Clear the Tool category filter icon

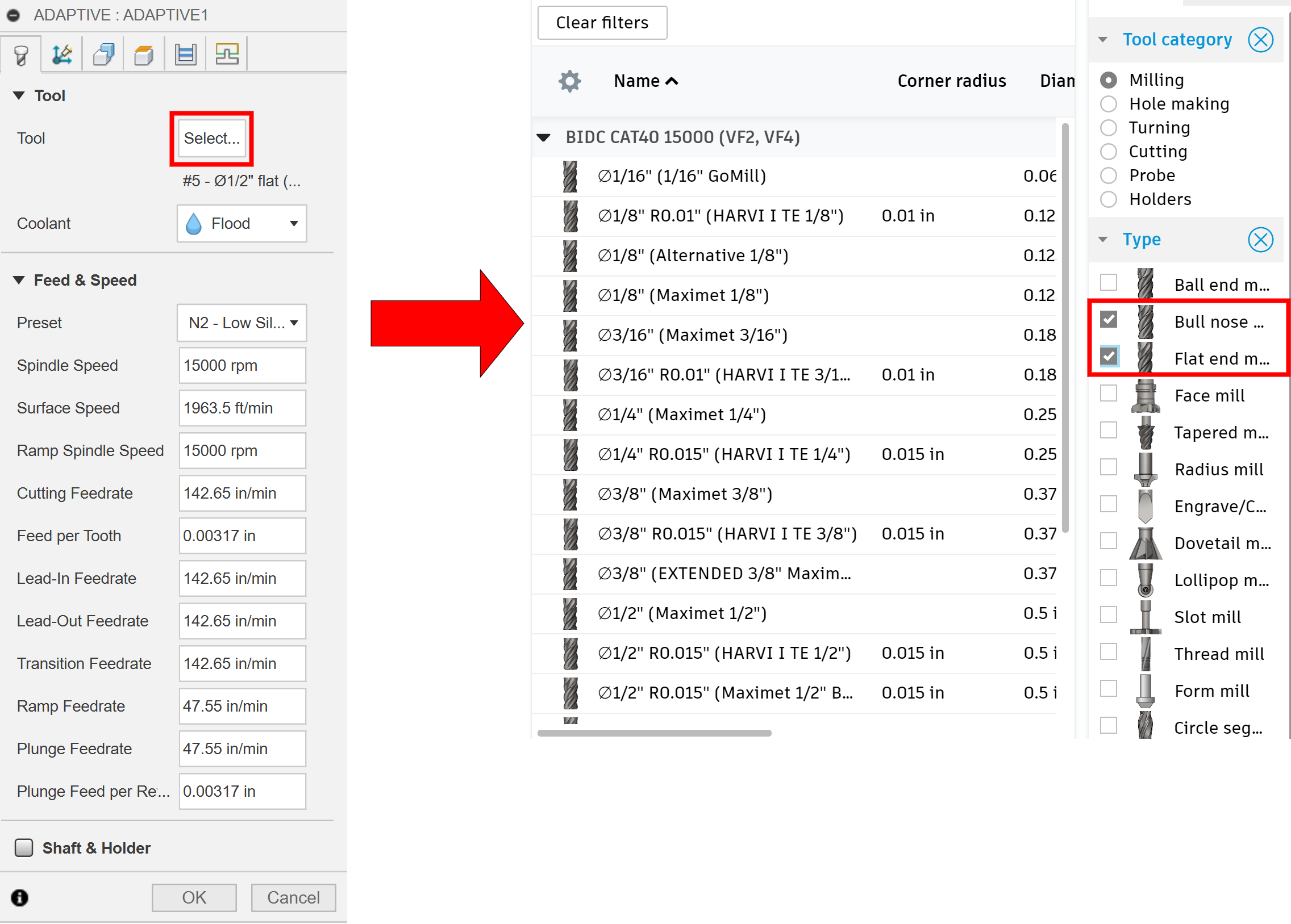pyautogui.click(x=1260, y=40)
